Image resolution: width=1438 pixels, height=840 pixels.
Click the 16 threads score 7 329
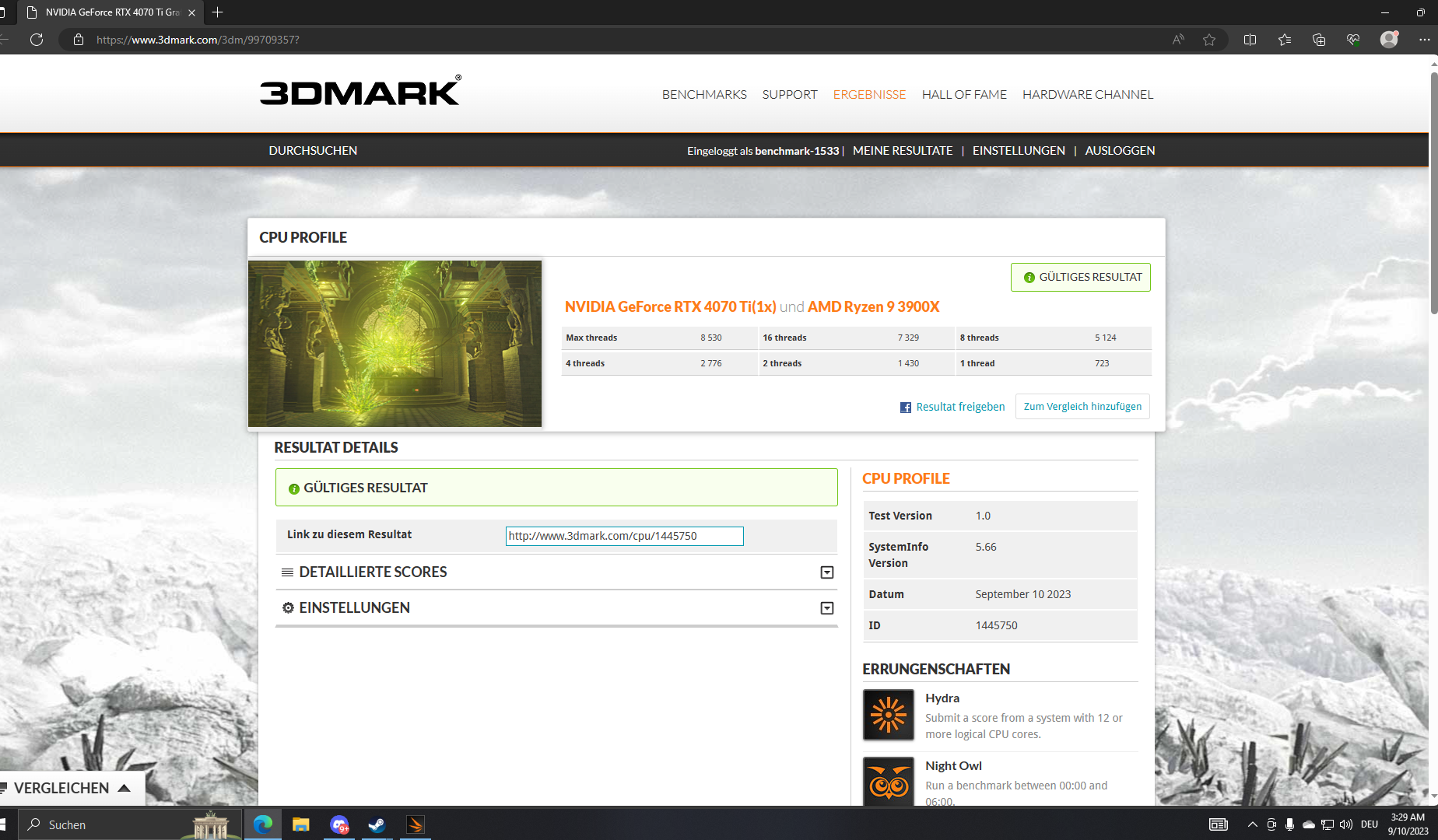coord(908,338)
